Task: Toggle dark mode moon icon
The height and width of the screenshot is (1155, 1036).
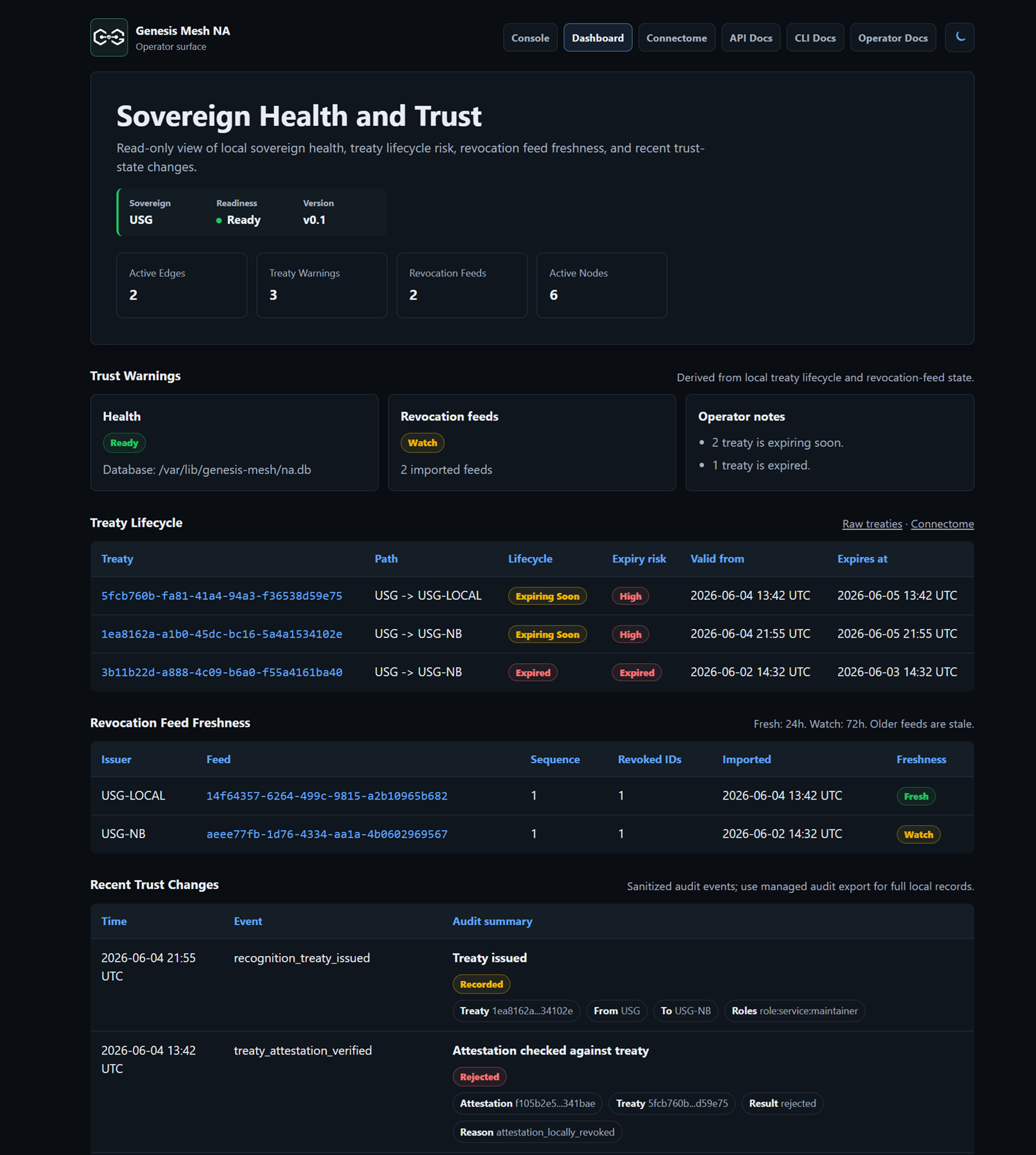Action: tap(959, 37)
